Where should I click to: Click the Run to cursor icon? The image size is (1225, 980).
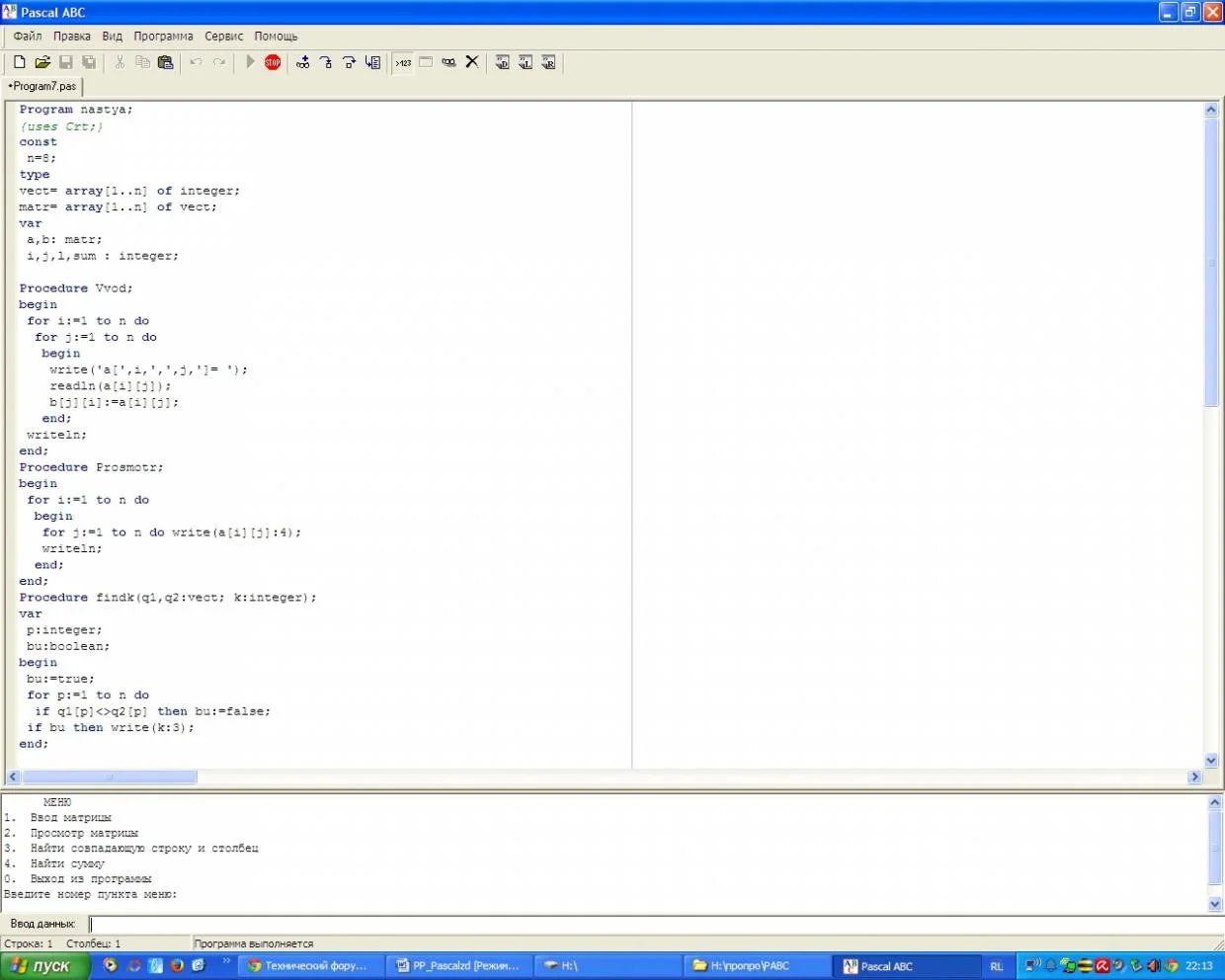[x=372, y=62]
